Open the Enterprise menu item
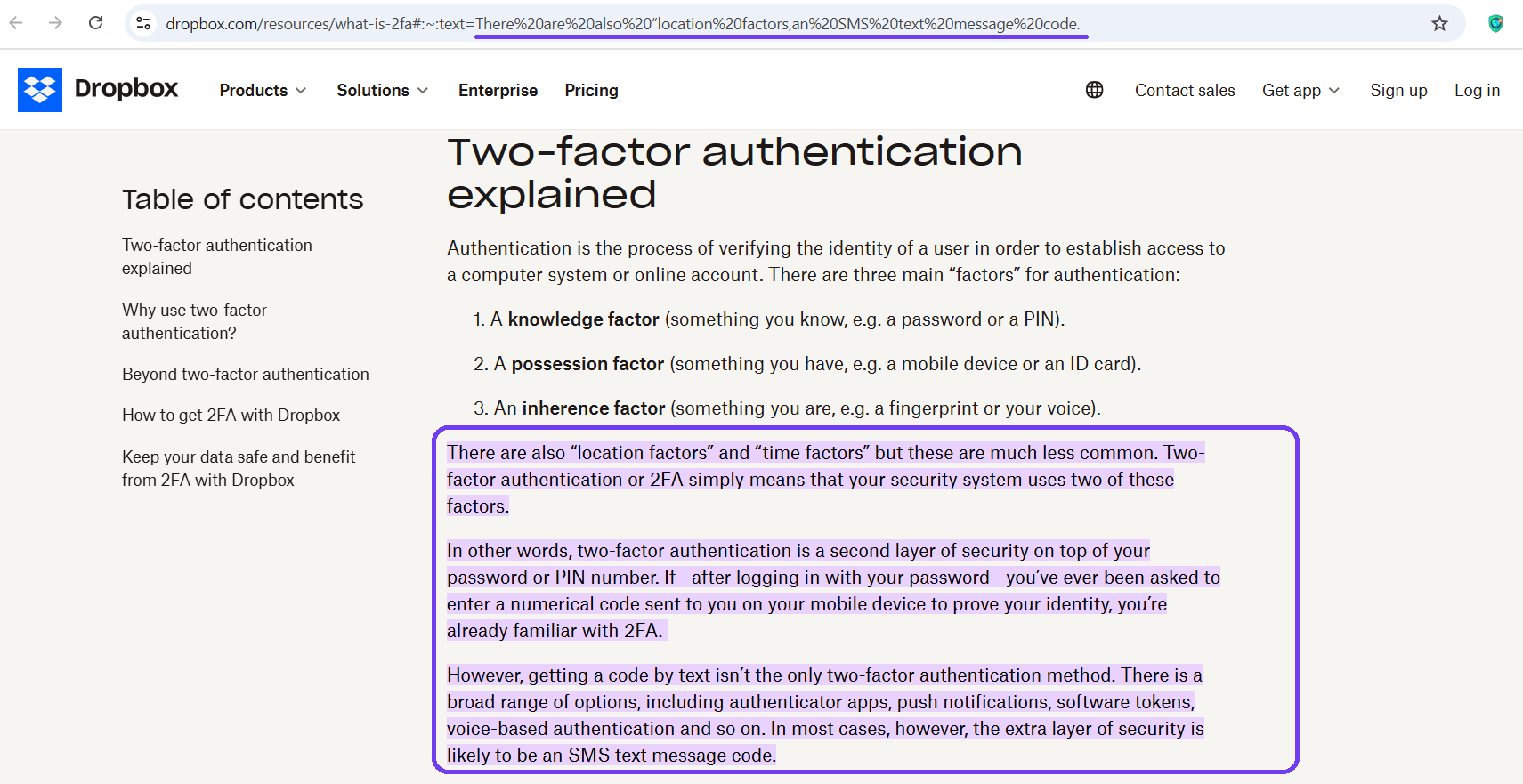 click(x=498, y=90)
